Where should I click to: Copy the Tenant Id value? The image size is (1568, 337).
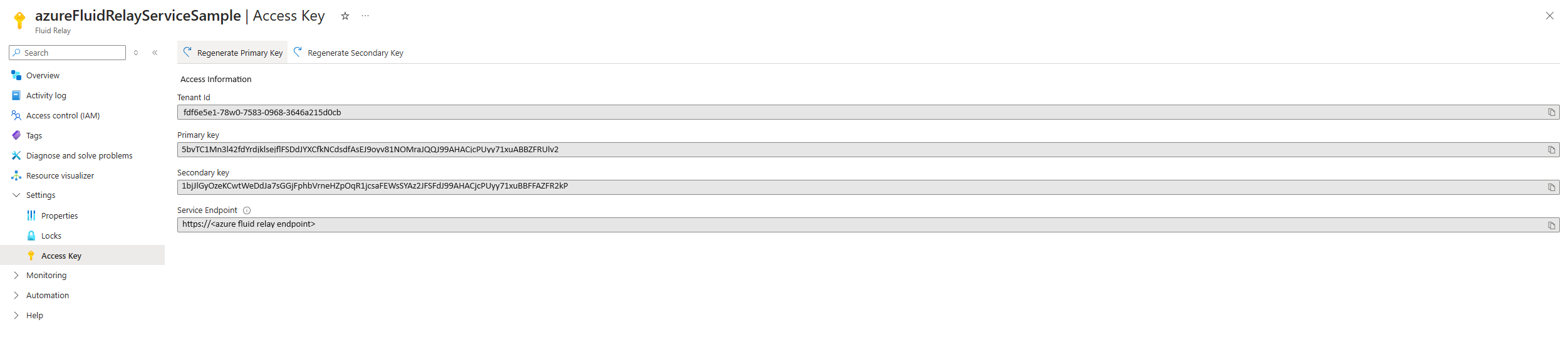1551,112
